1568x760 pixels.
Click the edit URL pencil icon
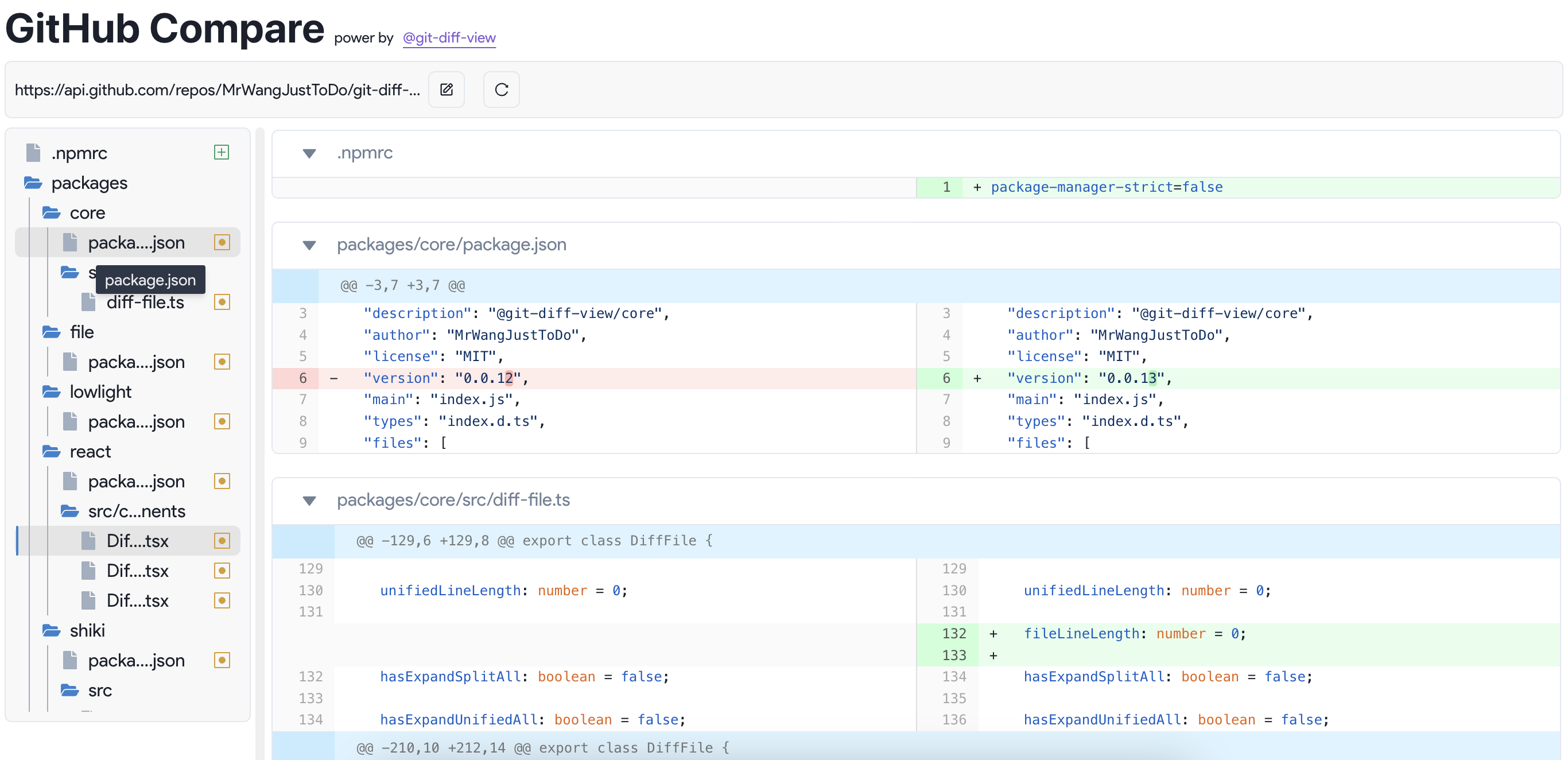[446, 90]
